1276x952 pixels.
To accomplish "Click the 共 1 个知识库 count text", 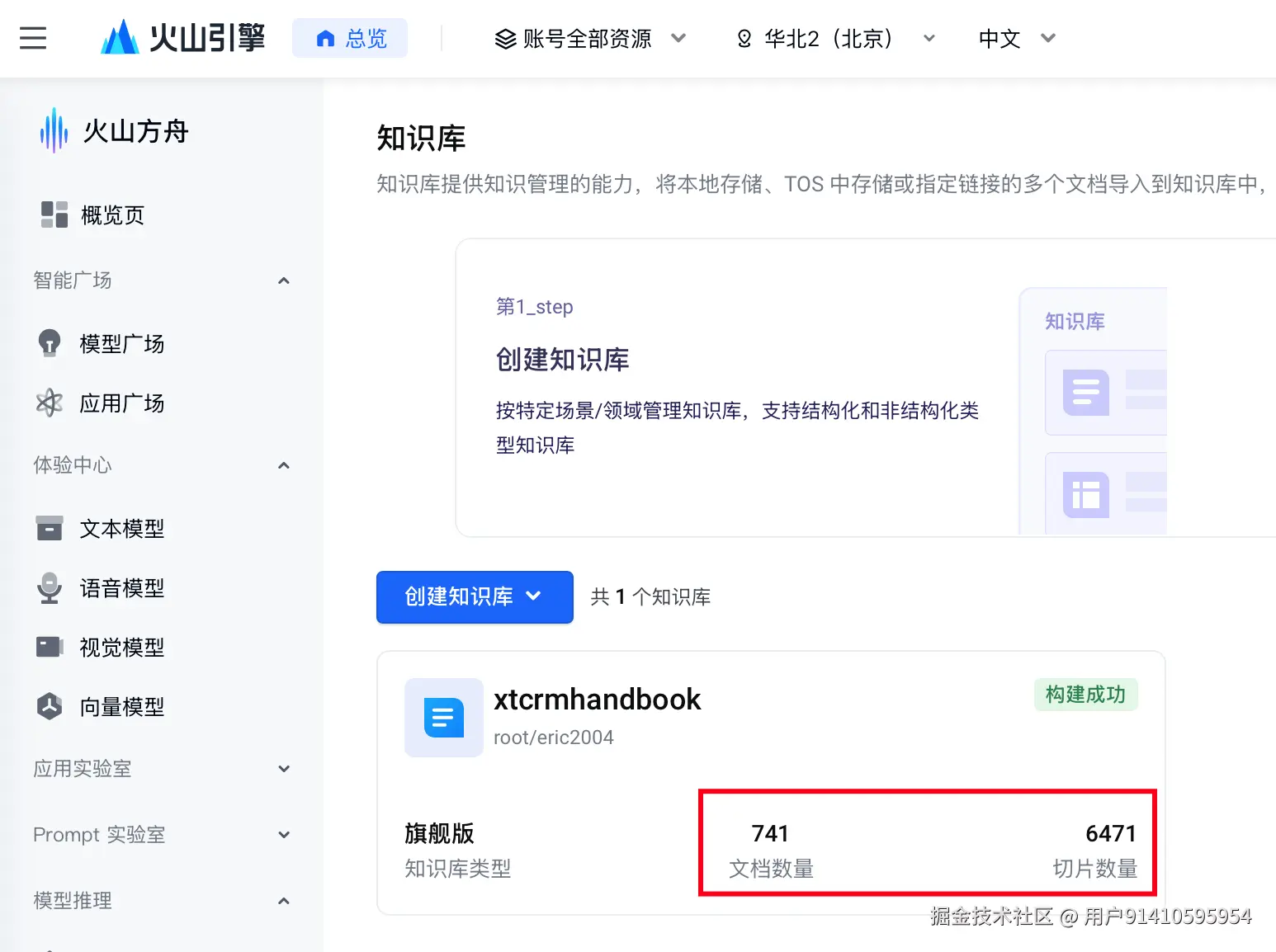I will click(650, 596).
